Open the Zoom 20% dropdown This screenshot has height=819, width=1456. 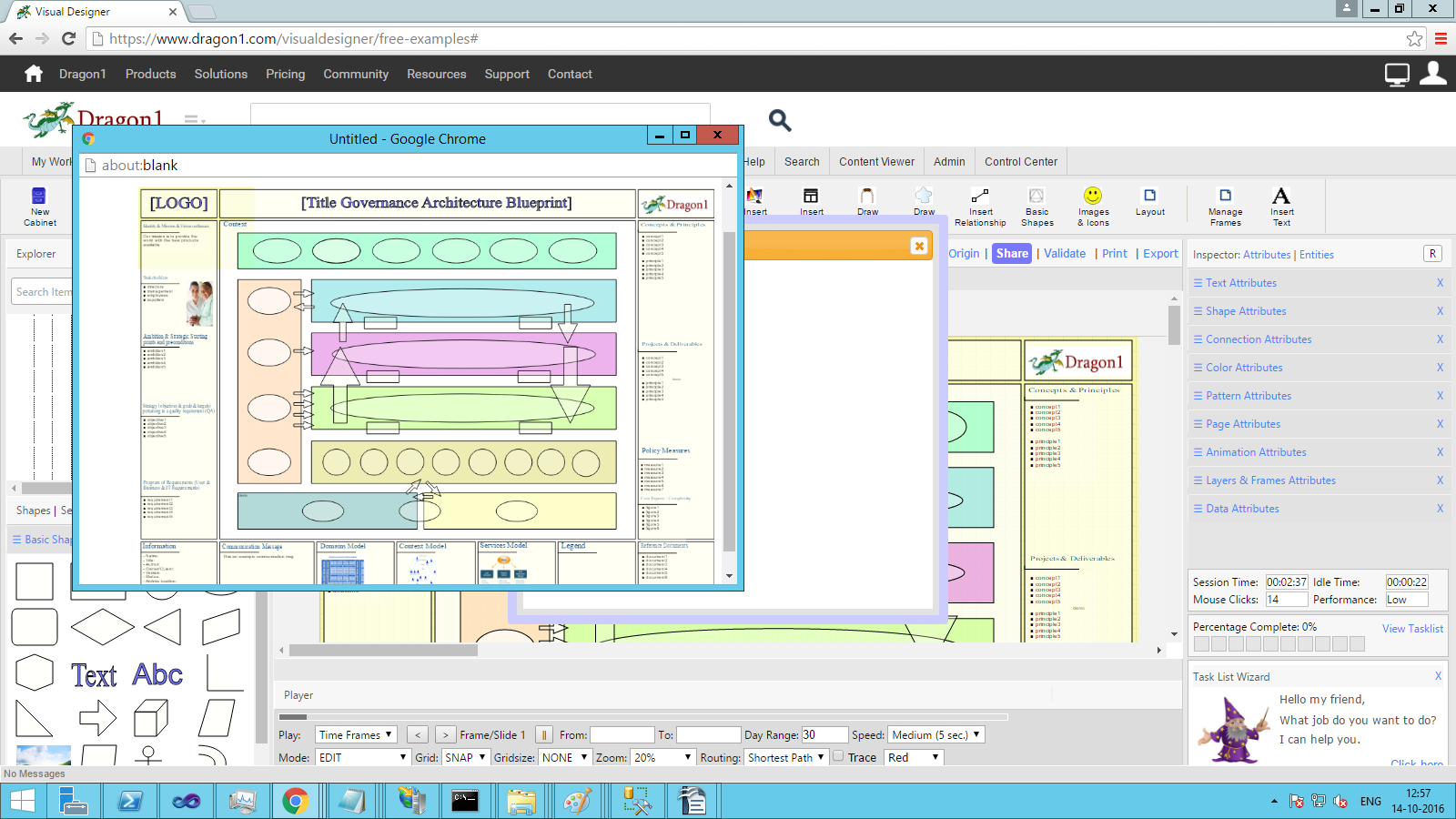(x=663, y=757)
